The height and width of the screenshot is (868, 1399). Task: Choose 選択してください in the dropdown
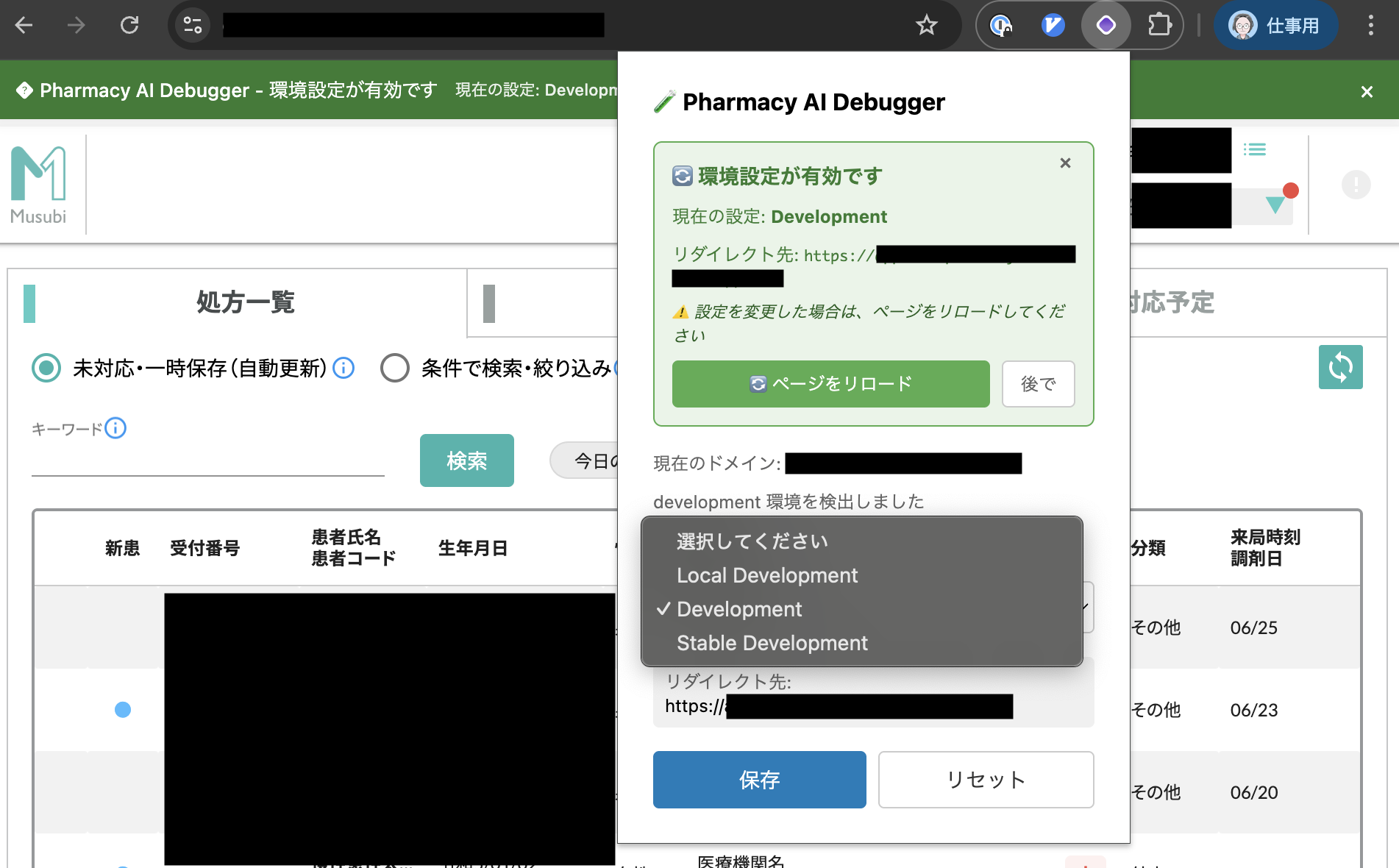(861, 541)
